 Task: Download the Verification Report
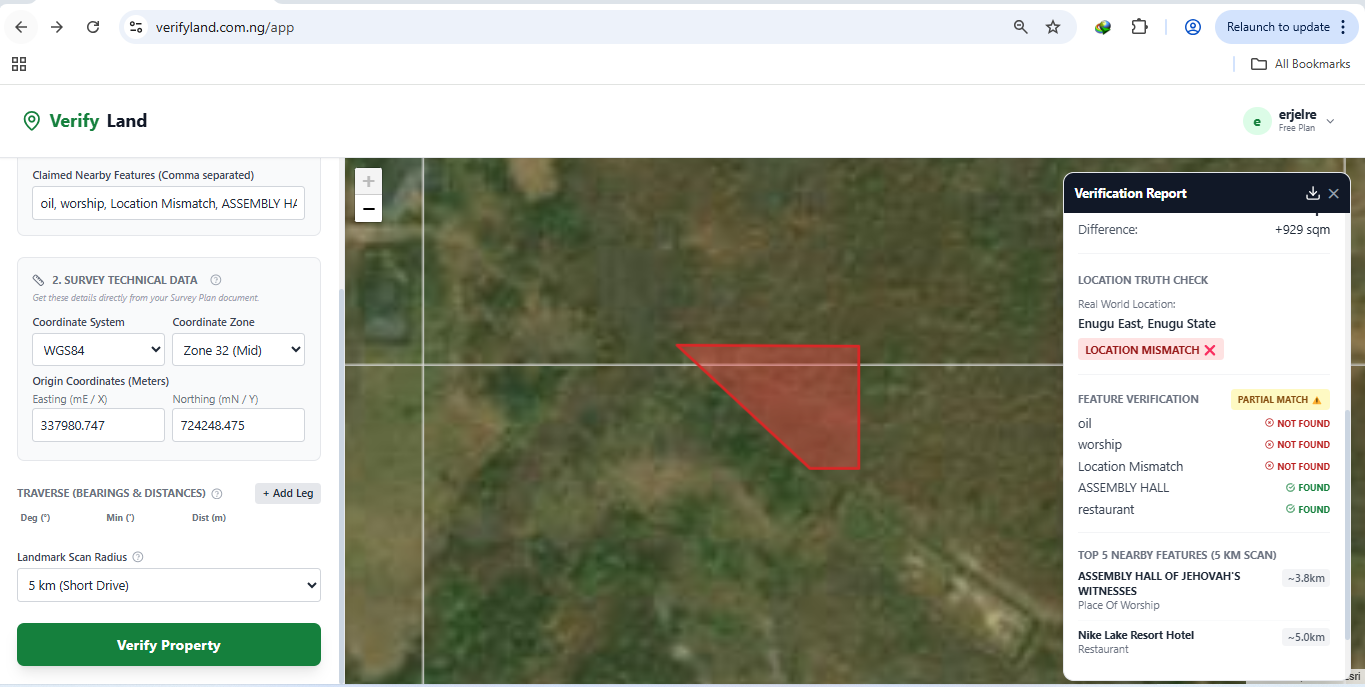point(1313,194)
